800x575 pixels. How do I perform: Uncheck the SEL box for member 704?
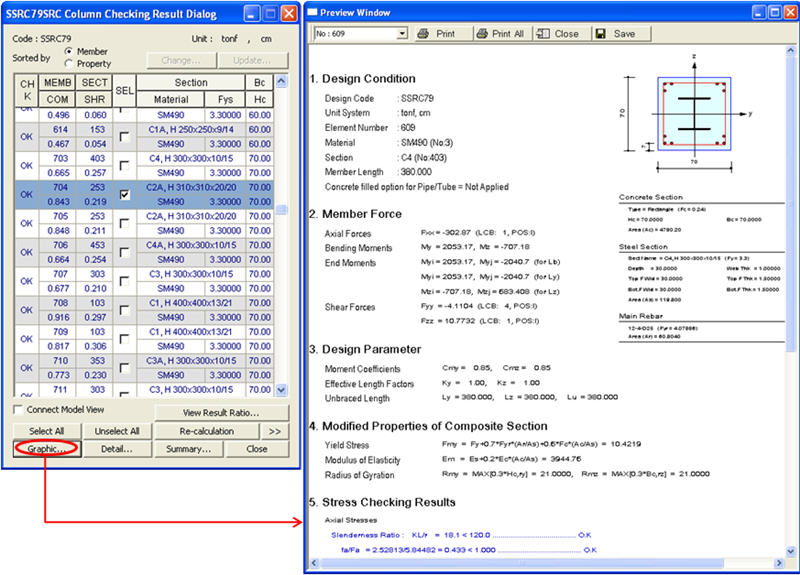[x=124, y=195]
